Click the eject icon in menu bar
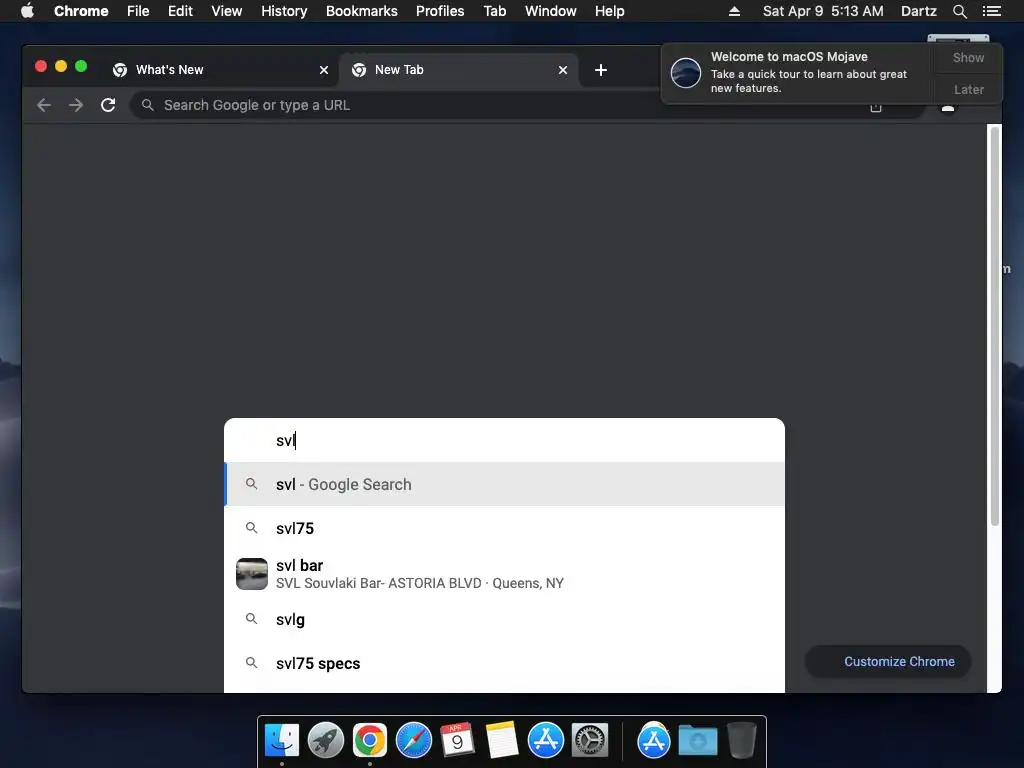The image size is (1024, 768). point(734,11)
